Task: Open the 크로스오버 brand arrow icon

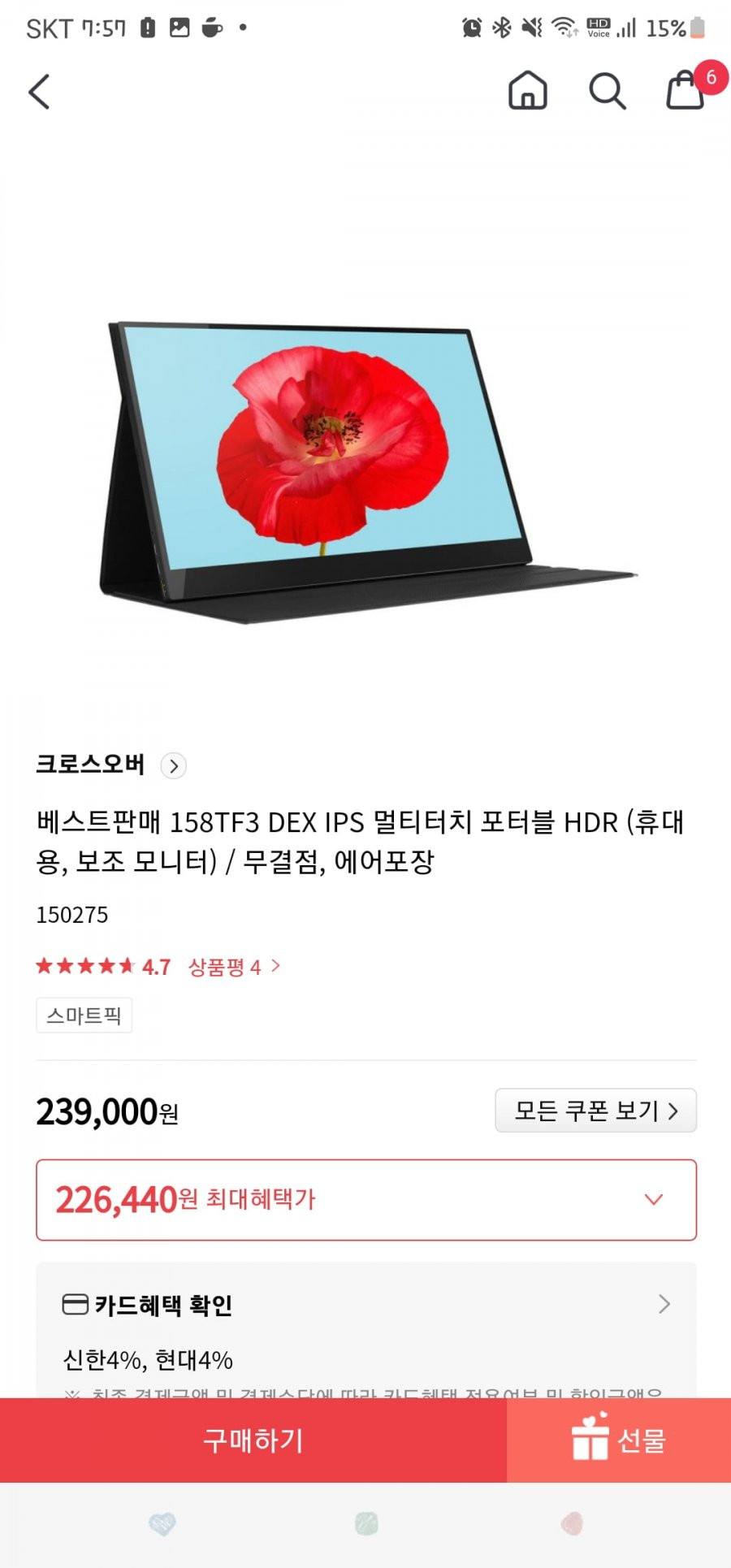Action: pos(173,765)
